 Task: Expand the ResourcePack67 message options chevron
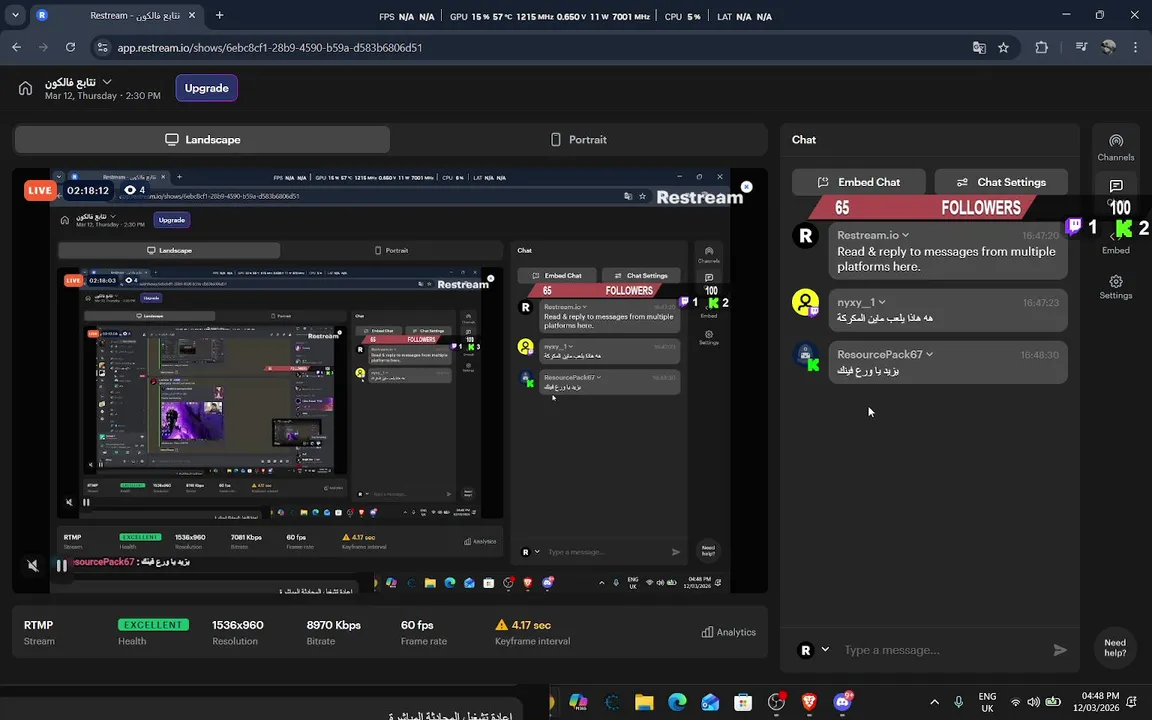pos(929,354)
